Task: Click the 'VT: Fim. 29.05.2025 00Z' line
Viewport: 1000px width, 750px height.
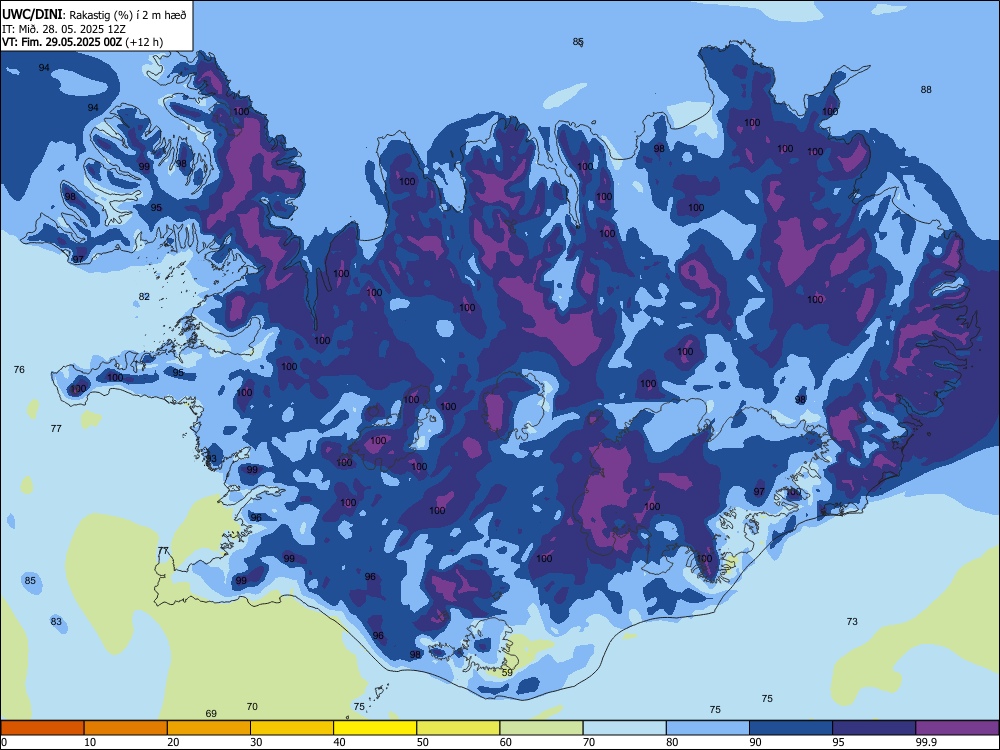Action: (x=82, y=42)
